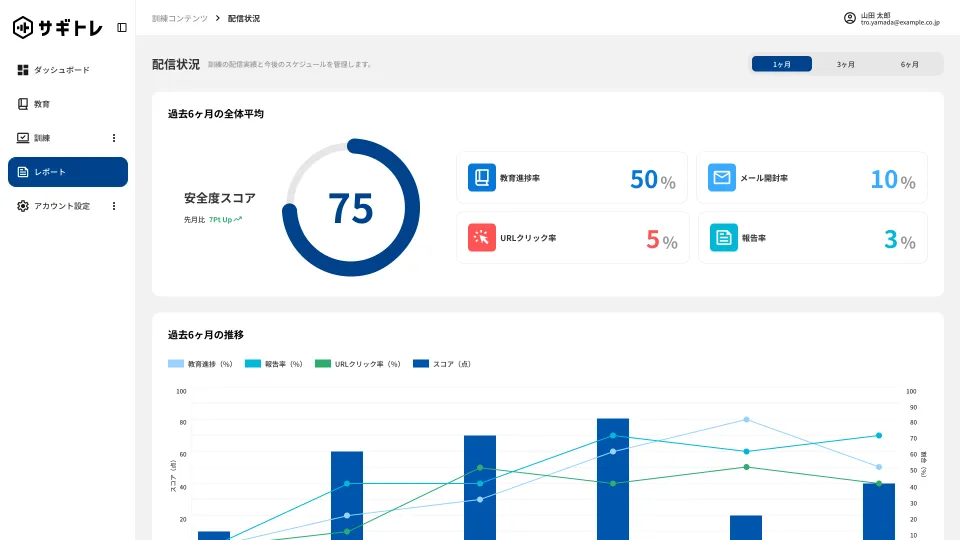960x540 pixels.
Task: Open ダッシュボード from the sidebar
Action: pyautogui.click(x=61, y=70)
